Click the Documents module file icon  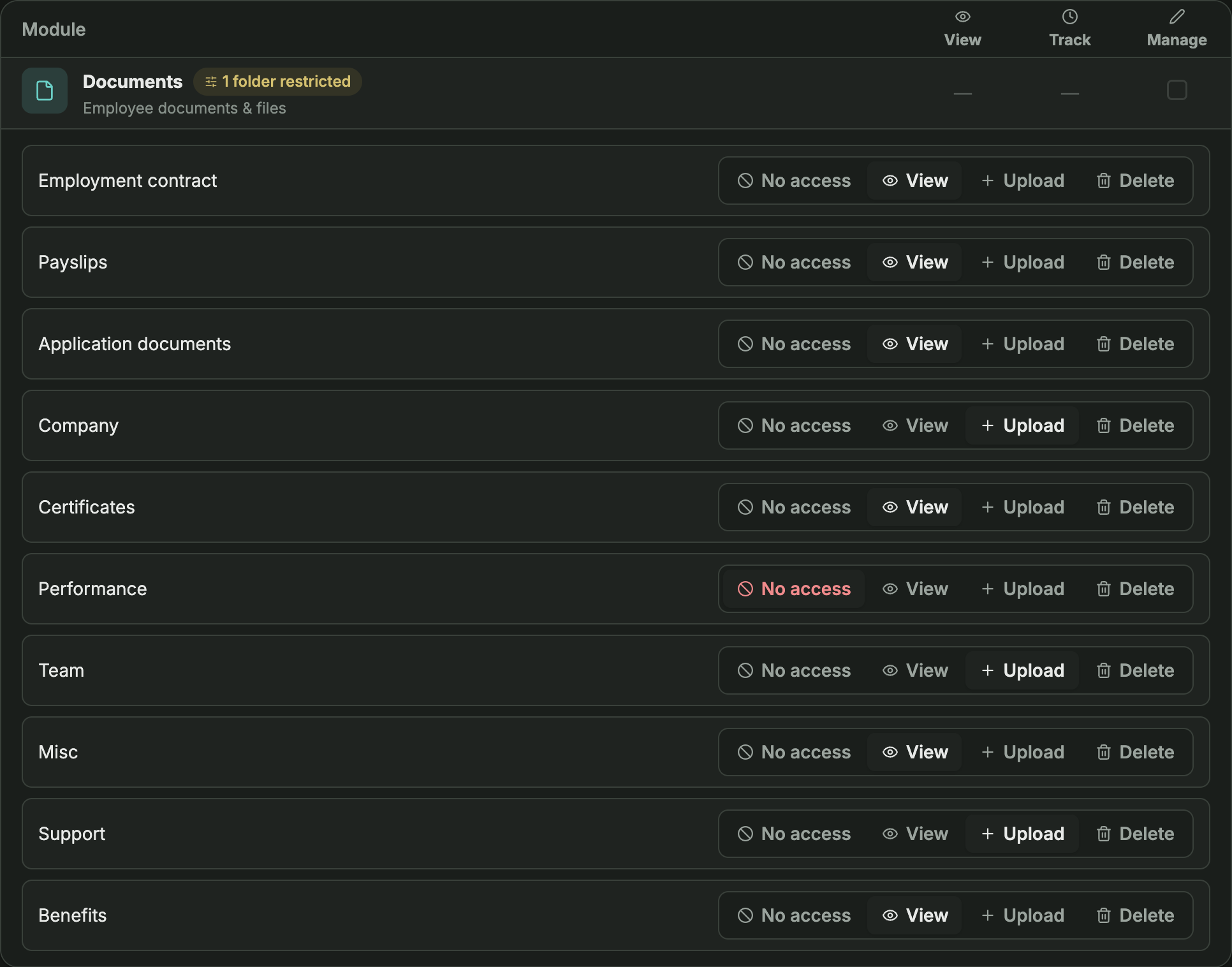click(45, 91)
